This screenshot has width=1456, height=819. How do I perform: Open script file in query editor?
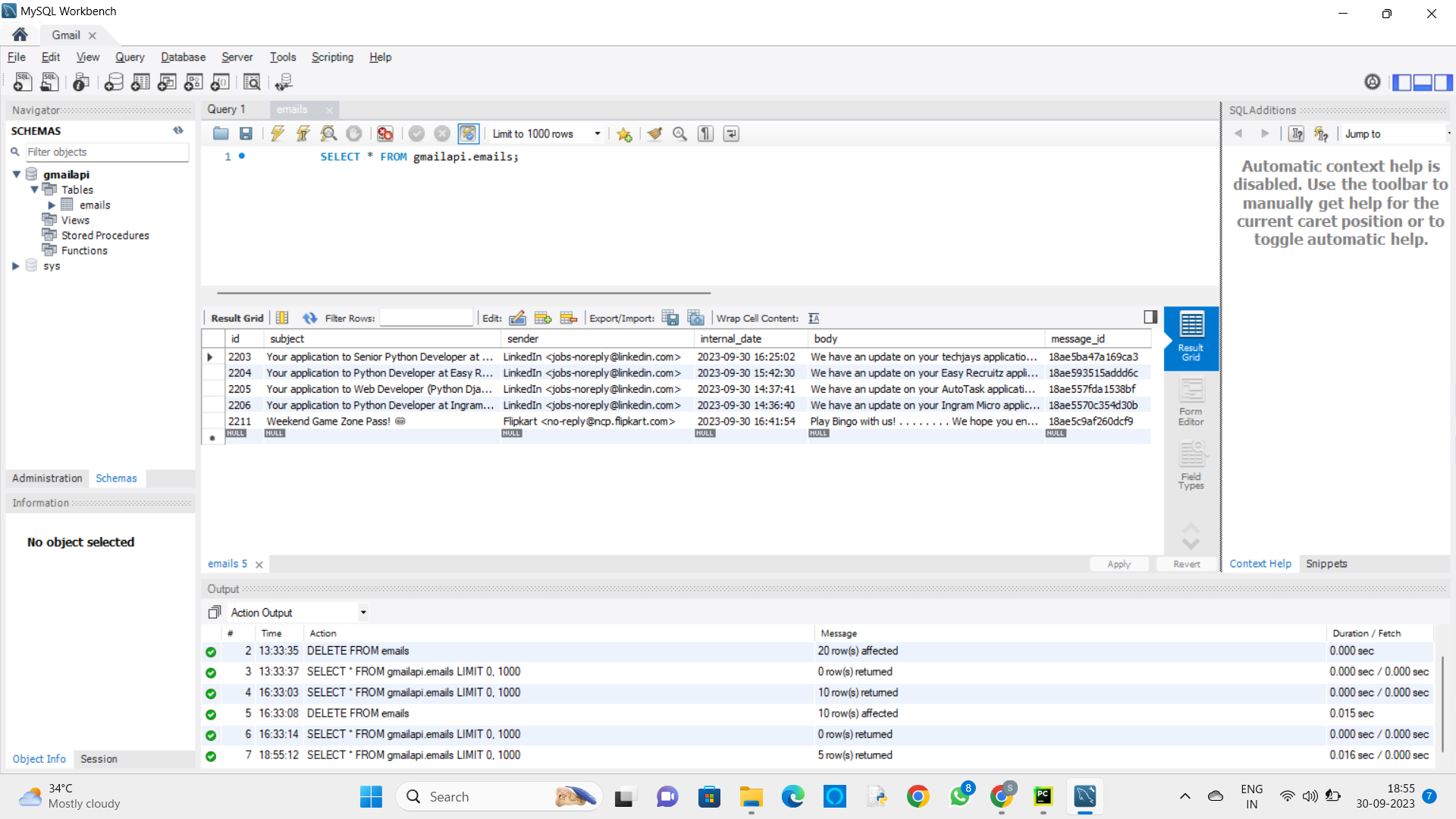(221, 133)
